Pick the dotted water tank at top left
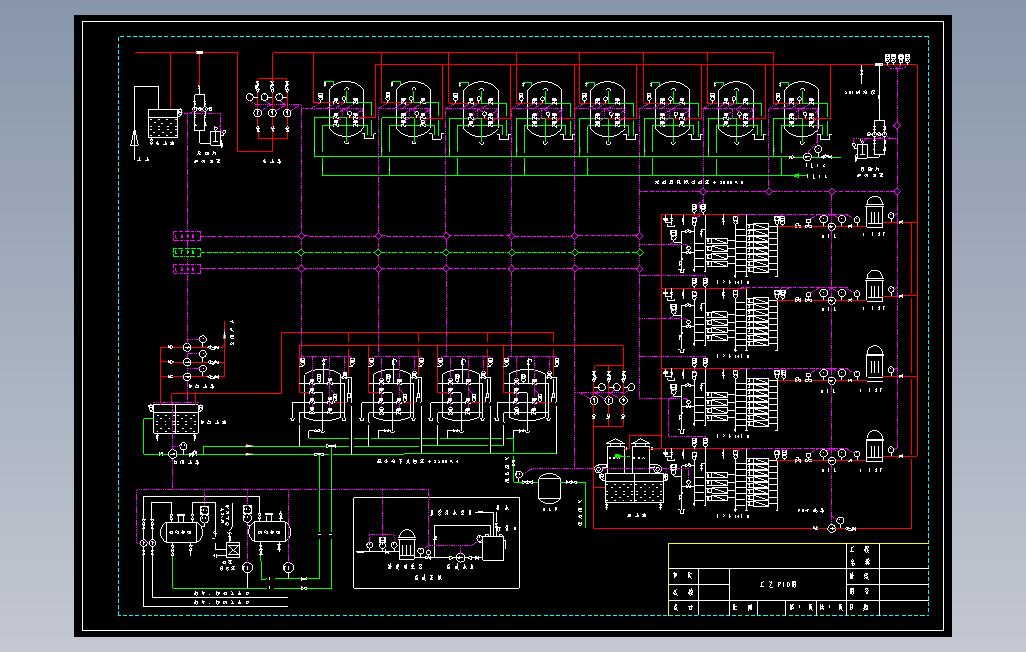The image size is (1026, 652). [163, 124]
